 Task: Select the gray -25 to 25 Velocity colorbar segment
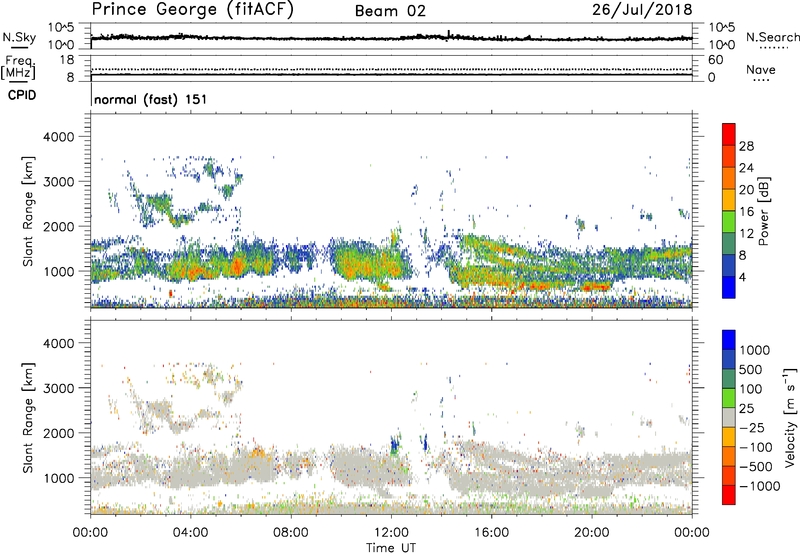729,417
